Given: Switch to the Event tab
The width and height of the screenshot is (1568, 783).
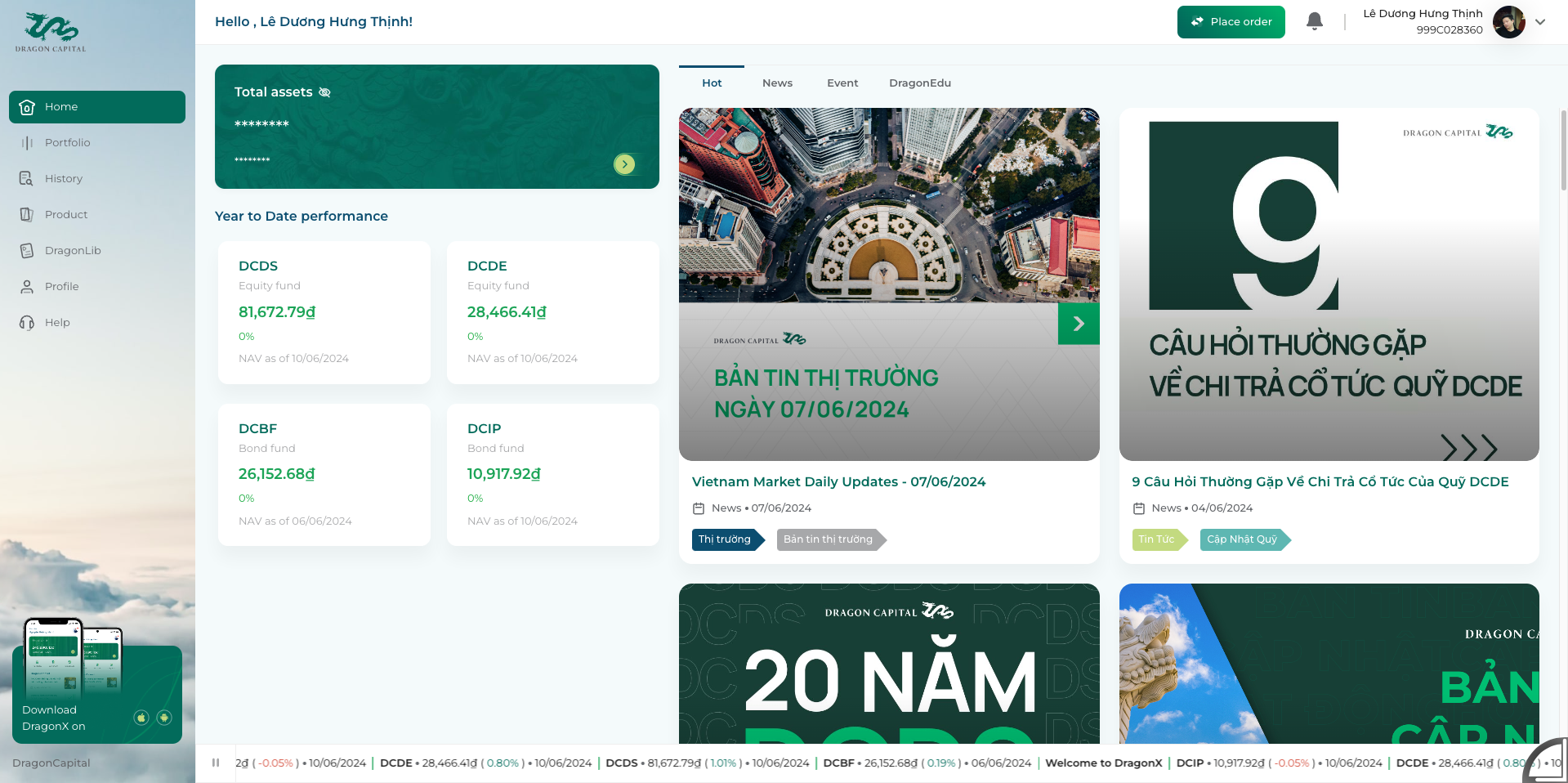Looking at the screenshot, I should coord(842,83).
